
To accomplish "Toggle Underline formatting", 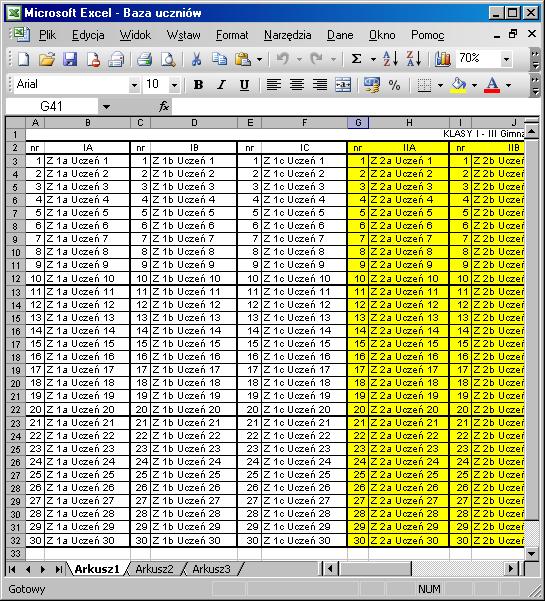I will pos(244,85).
